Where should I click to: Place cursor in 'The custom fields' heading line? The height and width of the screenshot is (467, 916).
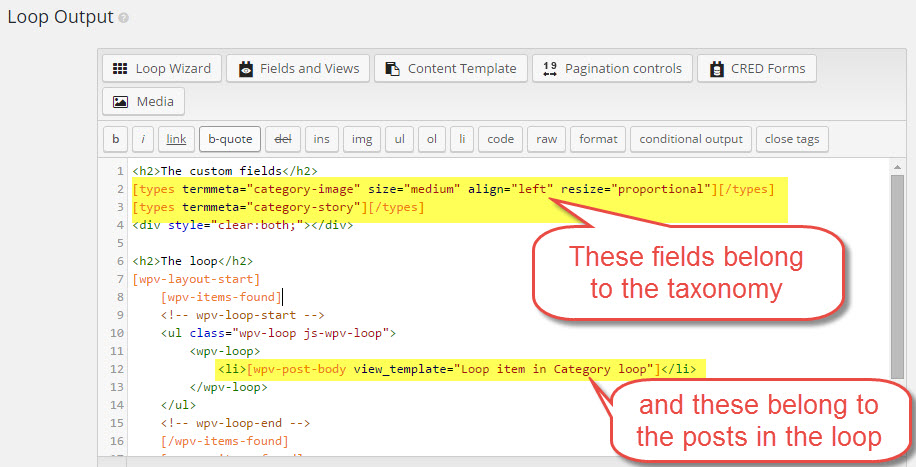225,171
